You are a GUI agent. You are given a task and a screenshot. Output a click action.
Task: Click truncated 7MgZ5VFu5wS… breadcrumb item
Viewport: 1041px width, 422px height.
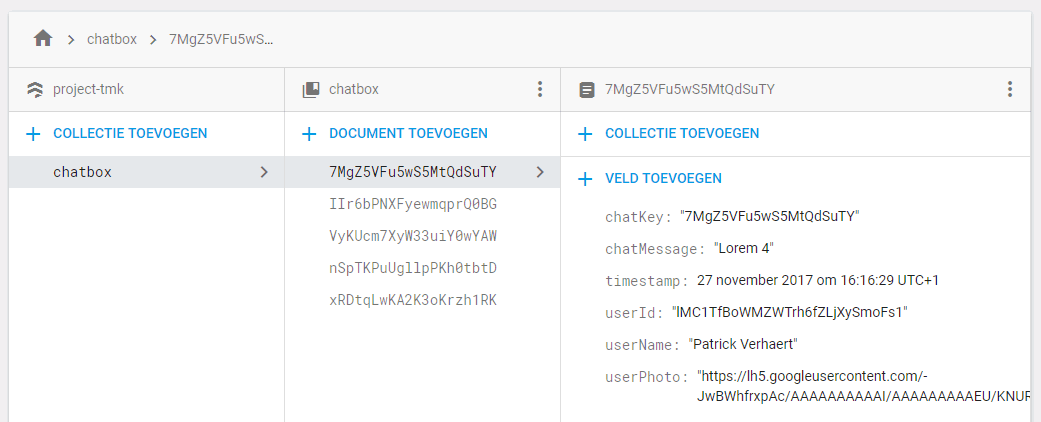220,40
